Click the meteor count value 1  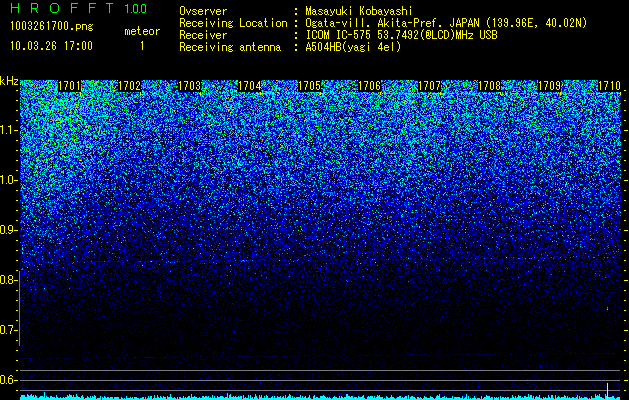coord(142,46)
